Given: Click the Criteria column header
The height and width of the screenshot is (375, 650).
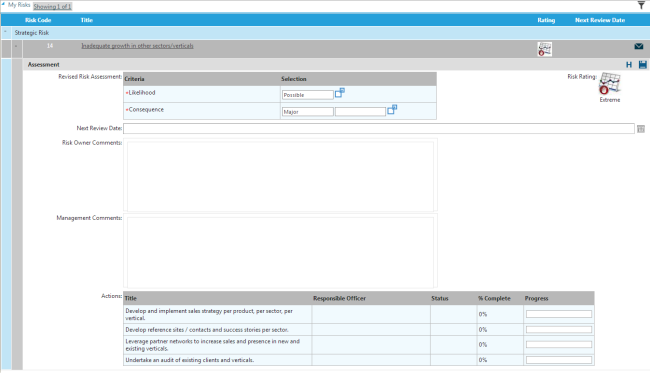Looking at the screenshot, I should (134, 79).
